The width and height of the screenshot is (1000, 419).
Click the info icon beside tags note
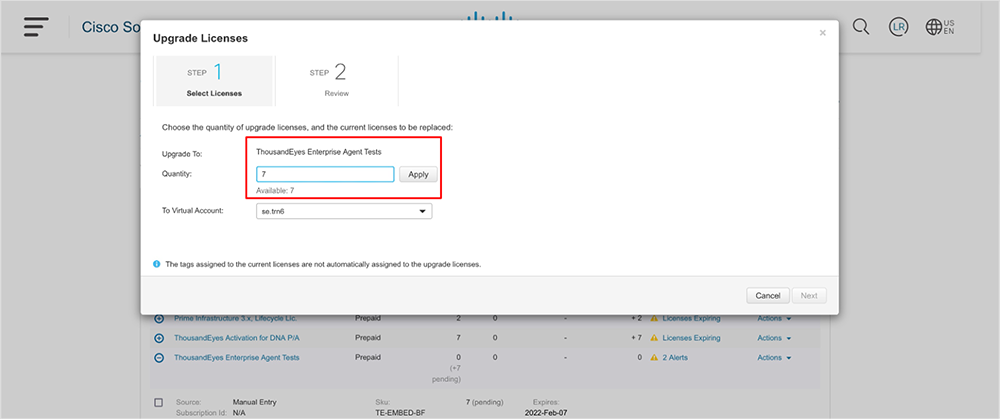tap(157, 264)
